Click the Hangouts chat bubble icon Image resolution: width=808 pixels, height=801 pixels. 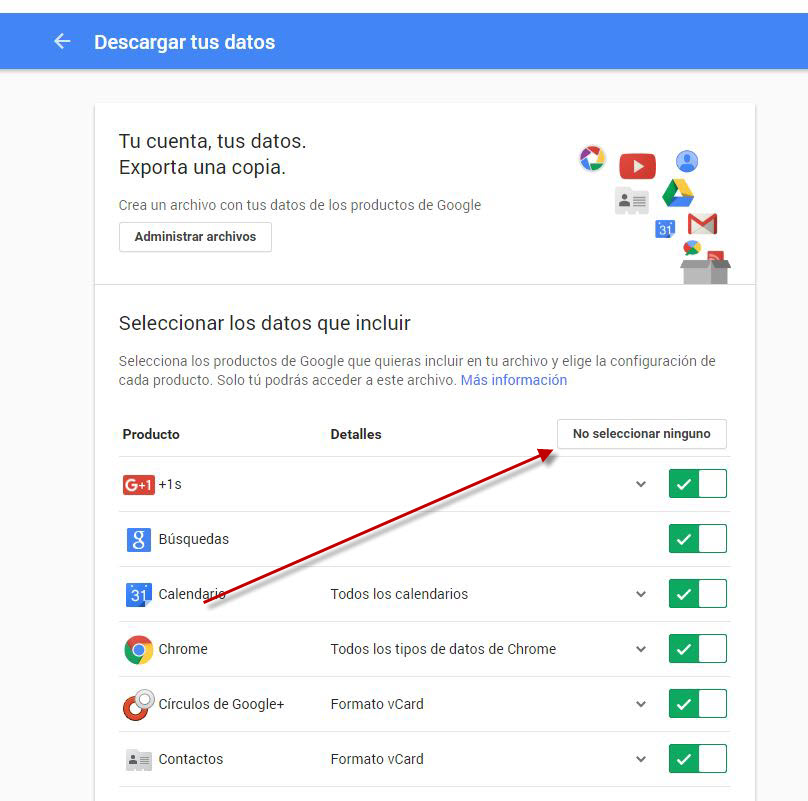coord(692,248)
